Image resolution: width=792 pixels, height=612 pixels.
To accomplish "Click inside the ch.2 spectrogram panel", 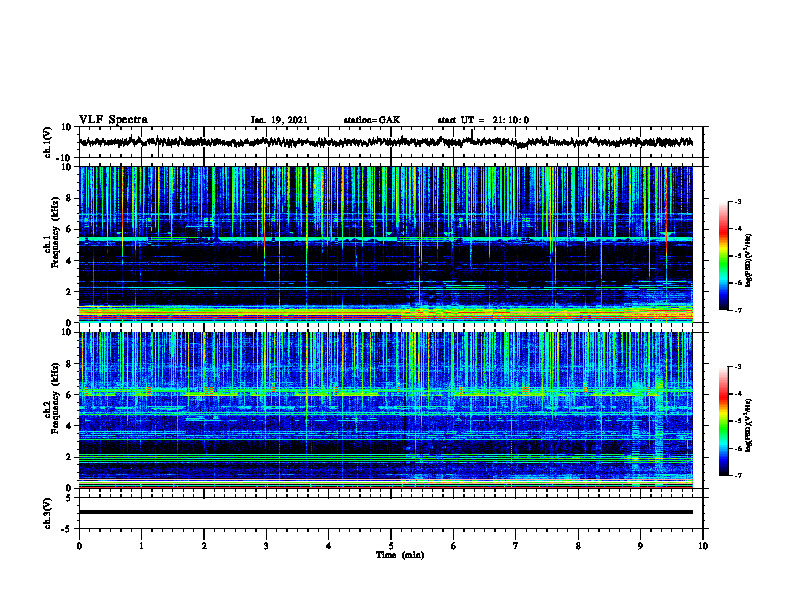I will pos(386,410).
